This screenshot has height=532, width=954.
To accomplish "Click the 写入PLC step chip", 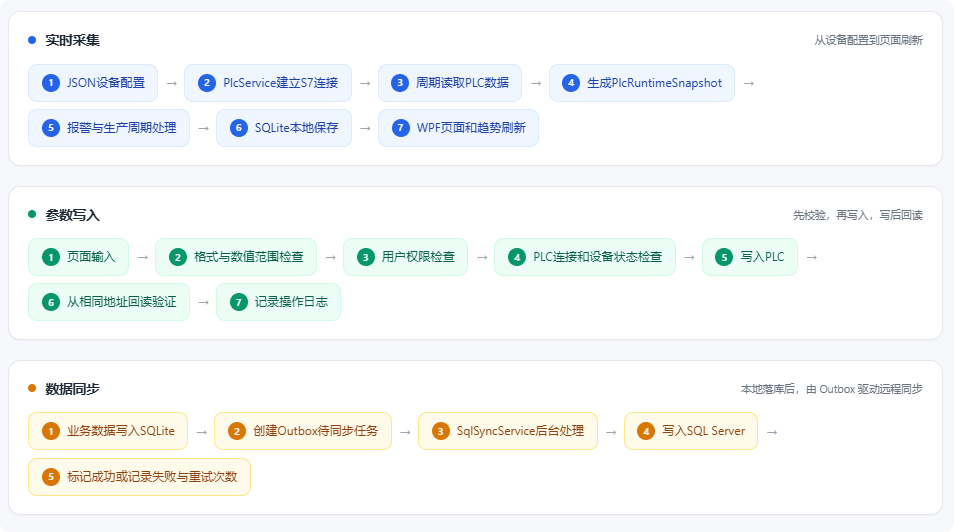I will [750, 257].
